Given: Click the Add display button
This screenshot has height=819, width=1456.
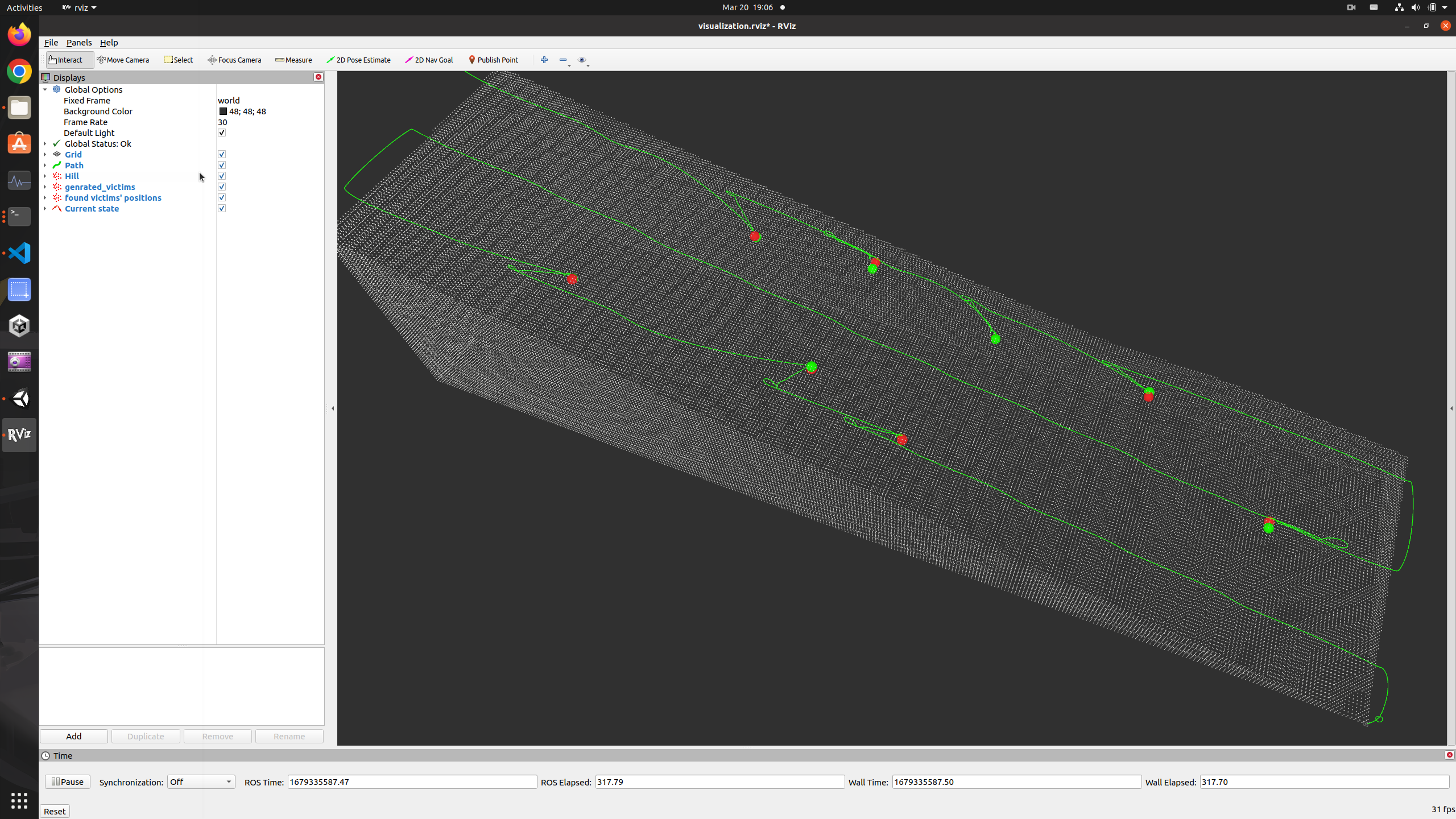Looking at the screenshot, I should (x=73, y=736).
